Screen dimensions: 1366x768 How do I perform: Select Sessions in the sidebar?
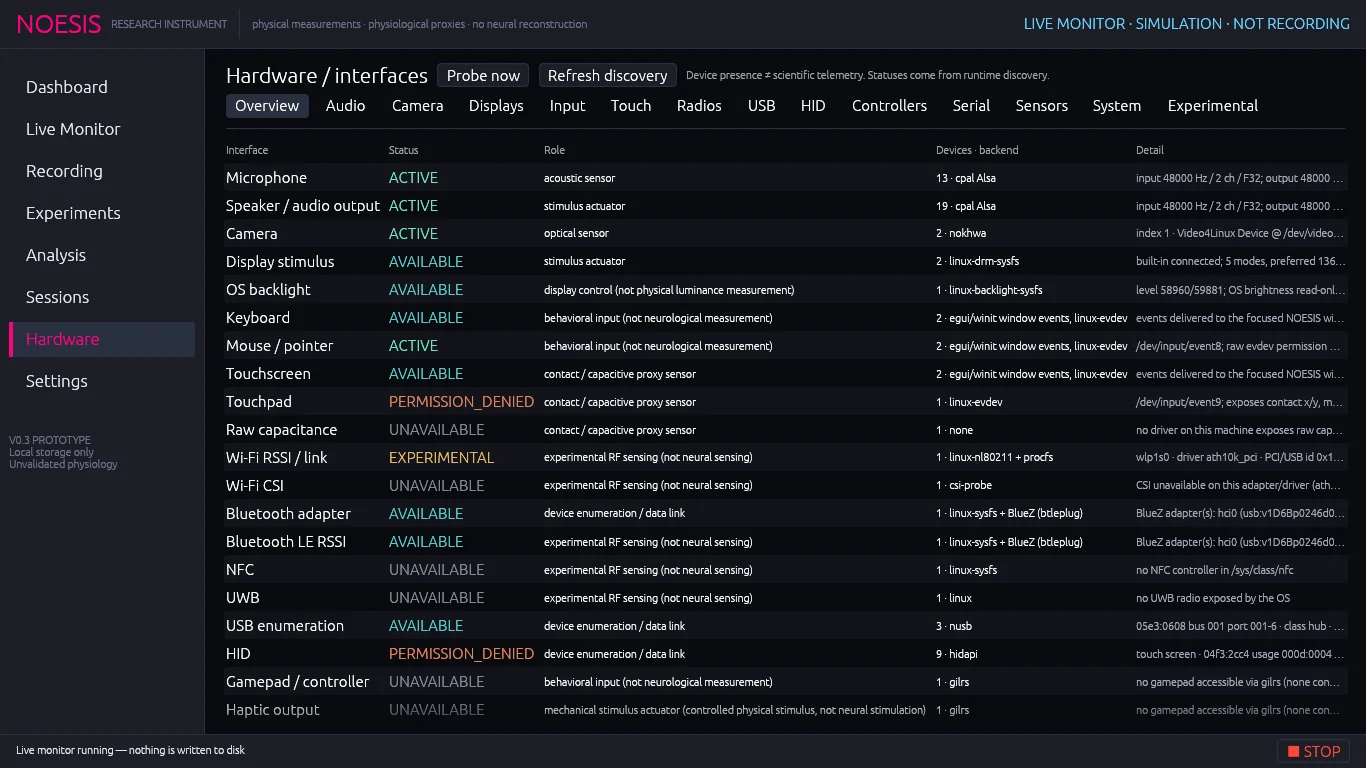click(58, 297)
